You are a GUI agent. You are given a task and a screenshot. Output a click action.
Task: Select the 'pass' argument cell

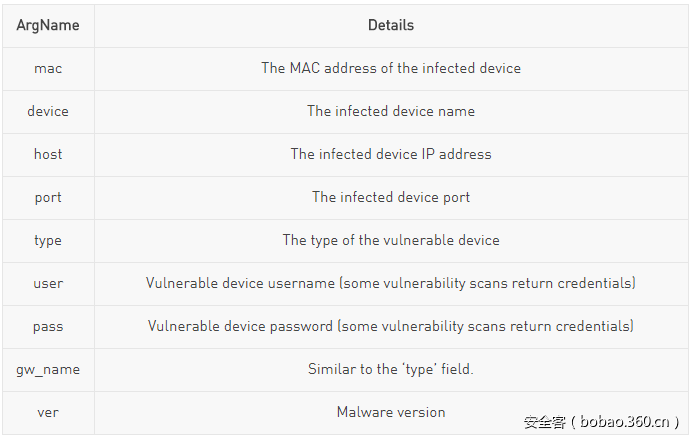click(x=48, y=326)
